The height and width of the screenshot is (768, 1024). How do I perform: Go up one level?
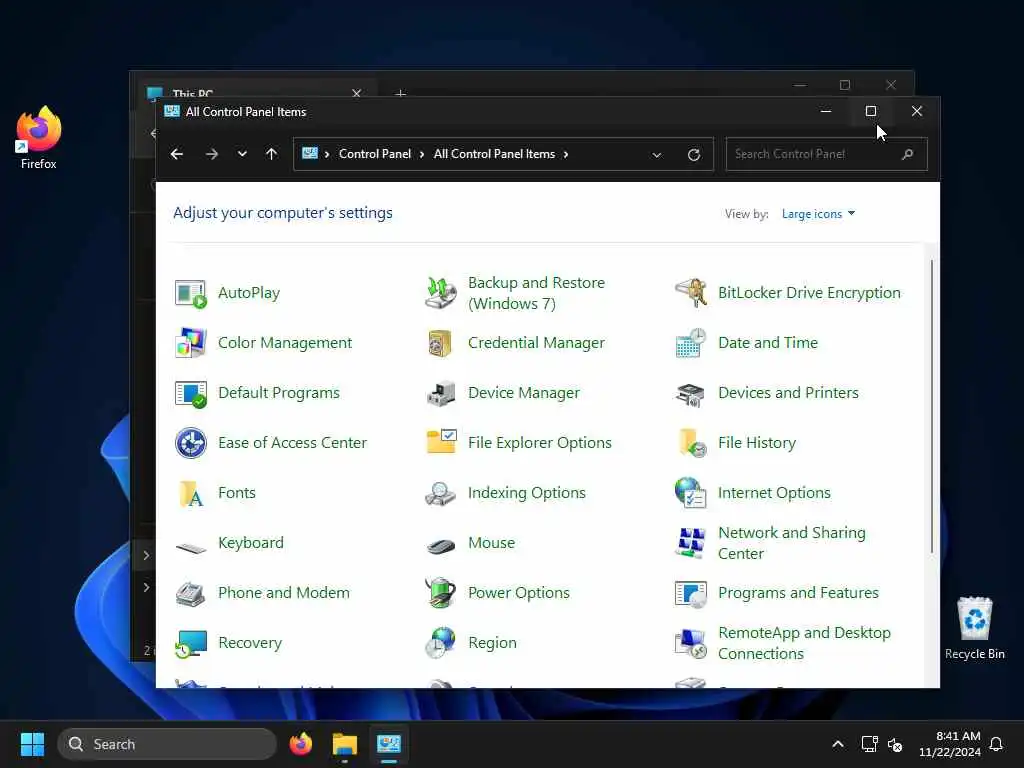pos(272,154)
